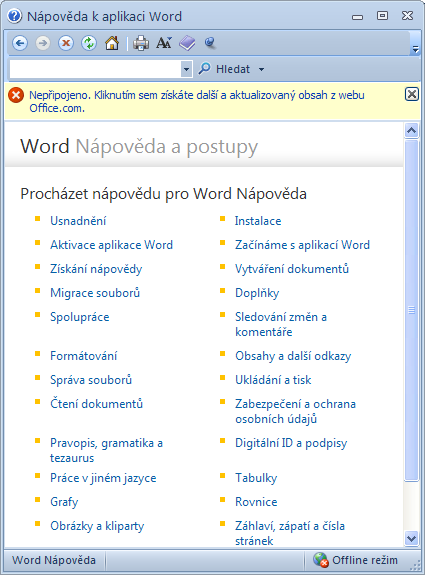Open the Hledat scope dropdown arrow
Screen dimensions: 425x575
(261, 69)
